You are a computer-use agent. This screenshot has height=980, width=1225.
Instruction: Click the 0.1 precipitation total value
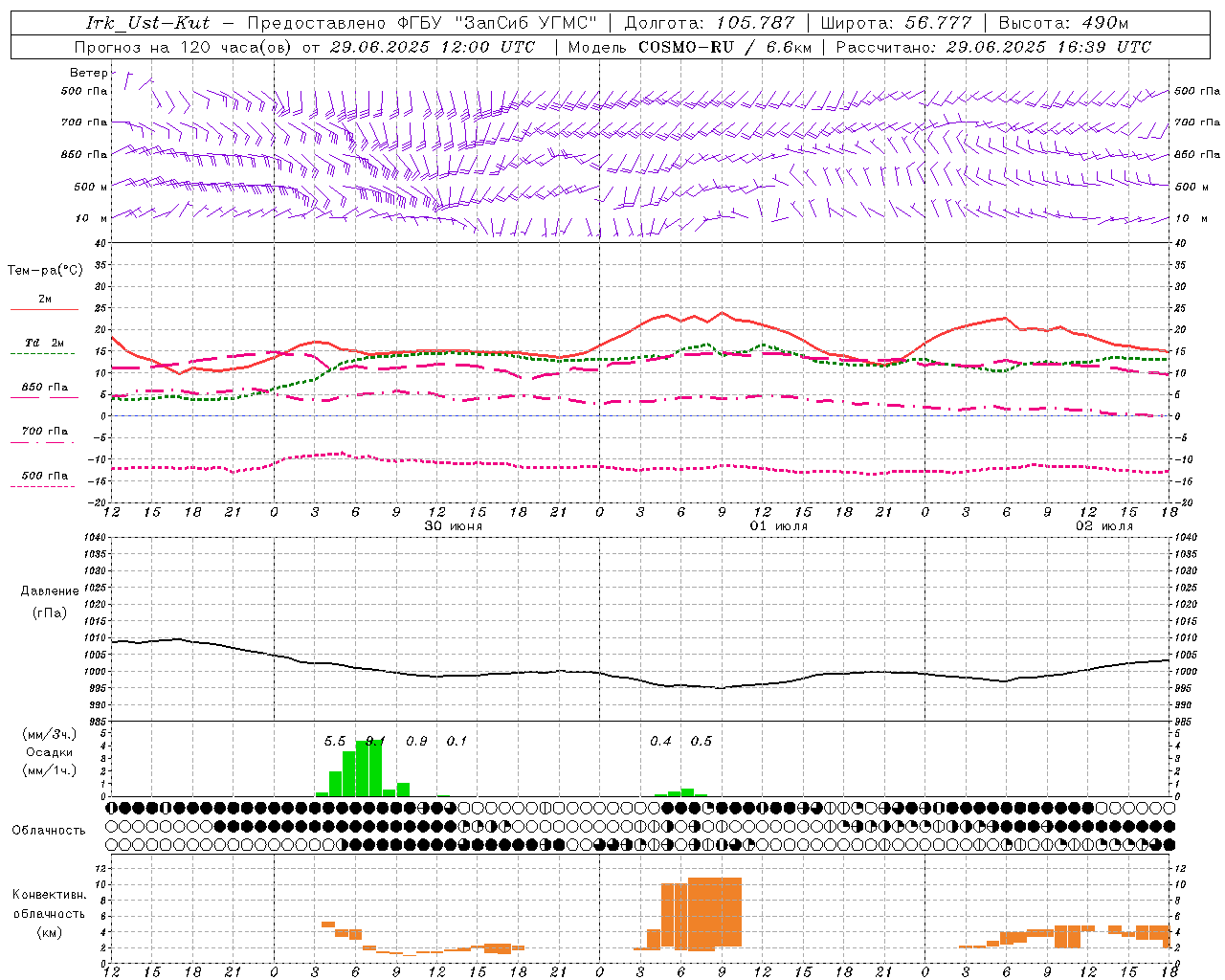457,742
